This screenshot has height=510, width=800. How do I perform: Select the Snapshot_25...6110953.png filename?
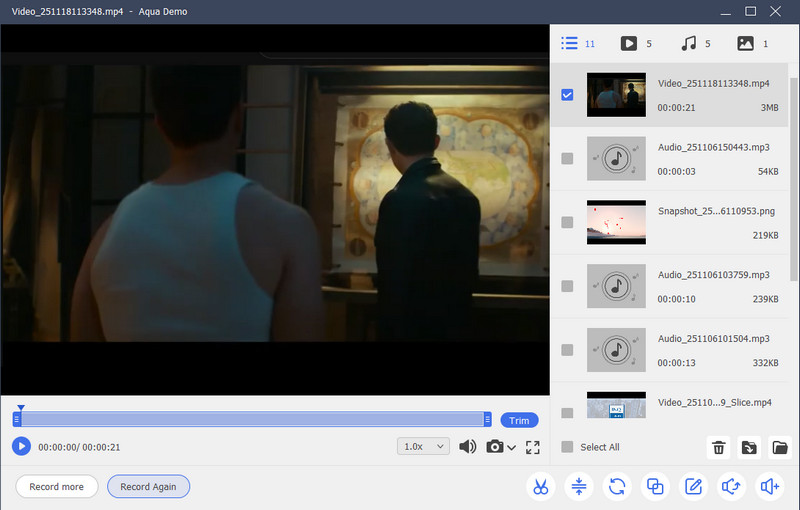click(x=716, y=211)
